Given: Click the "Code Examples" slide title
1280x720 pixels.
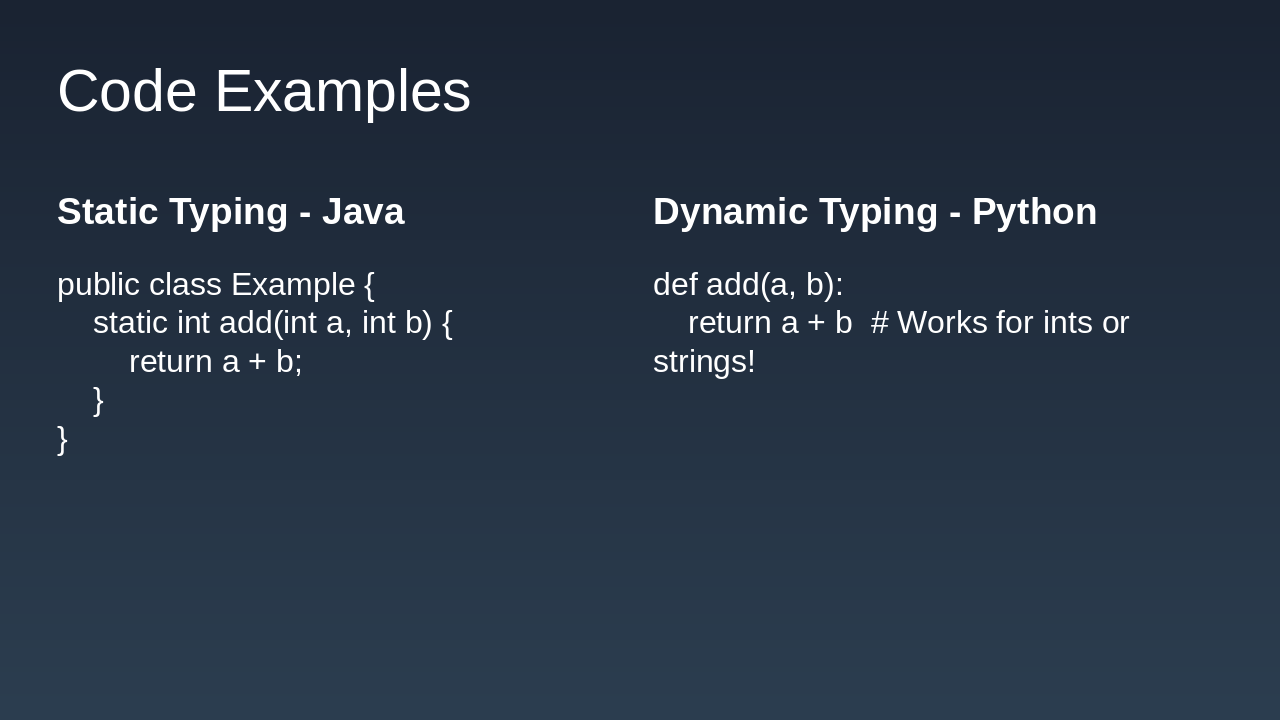Looking at the screenshot, I should tap(263, 91).
